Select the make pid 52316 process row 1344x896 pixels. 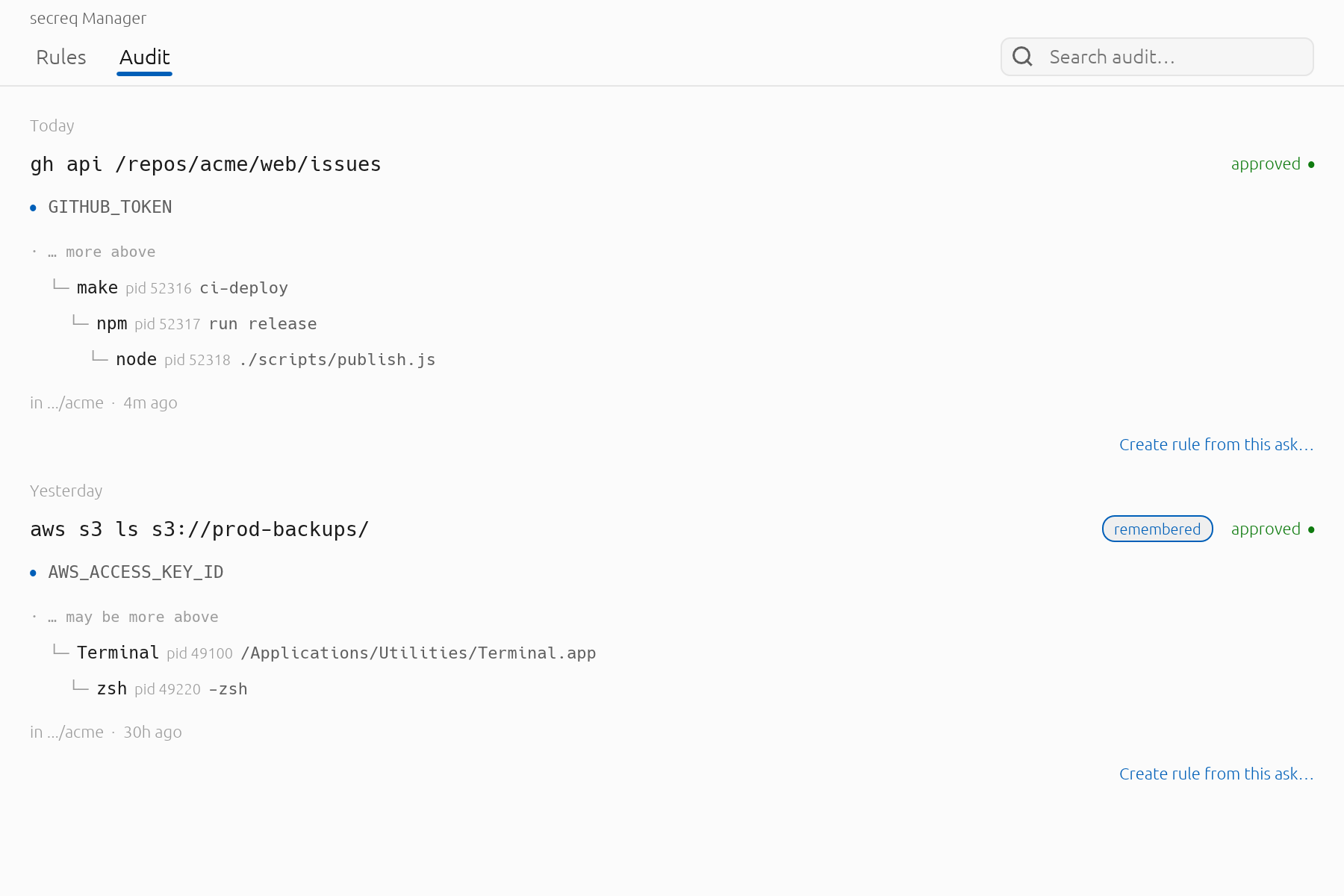point(170,287)
